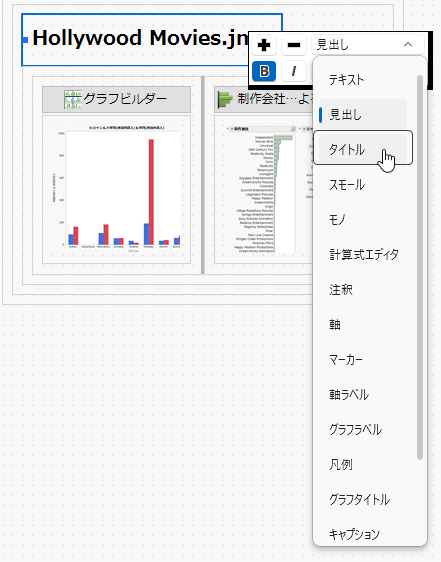
Task: Select the タイトル style option
Action: [x=363, y=148]
